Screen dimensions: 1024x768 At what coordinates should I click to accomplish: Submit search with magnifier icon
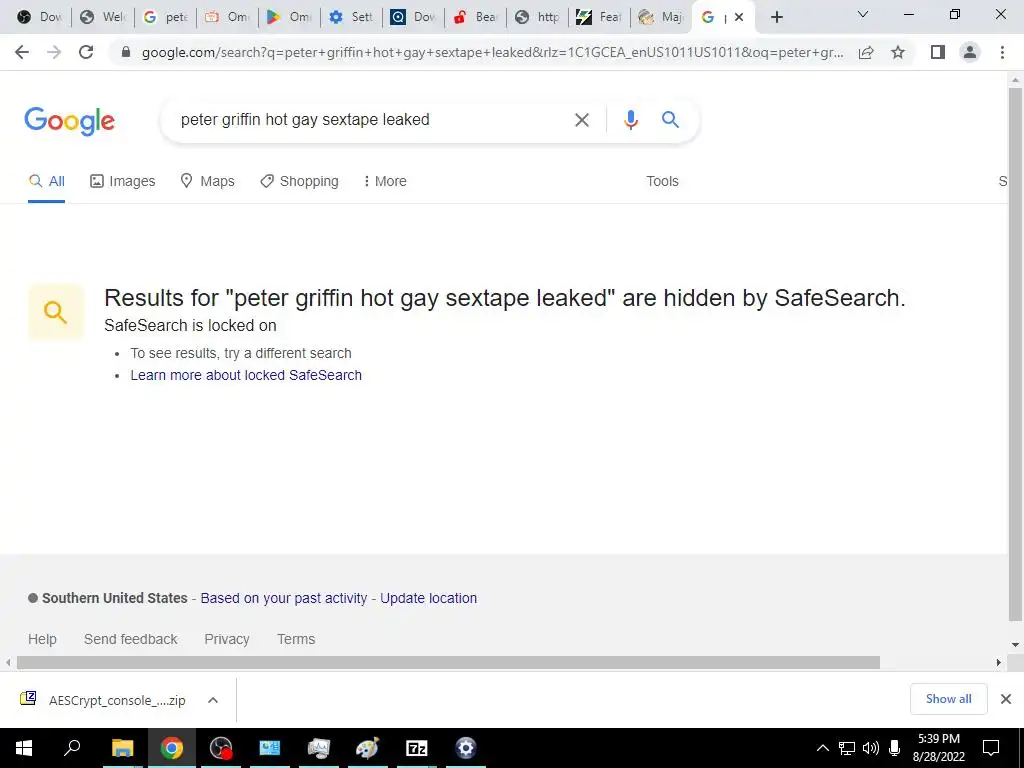coord(670,120)
